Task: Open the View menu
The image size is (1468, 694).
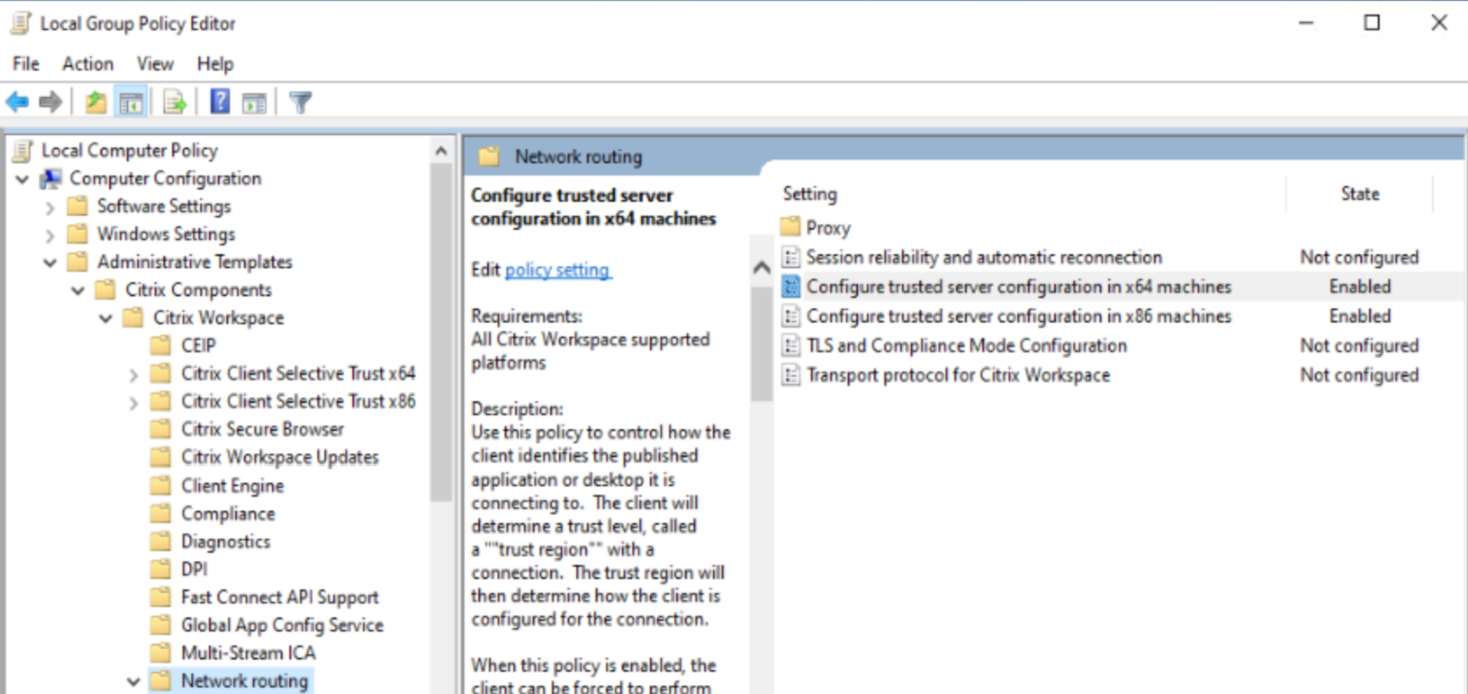Action: pyautogui.click(x=155, y=64)
